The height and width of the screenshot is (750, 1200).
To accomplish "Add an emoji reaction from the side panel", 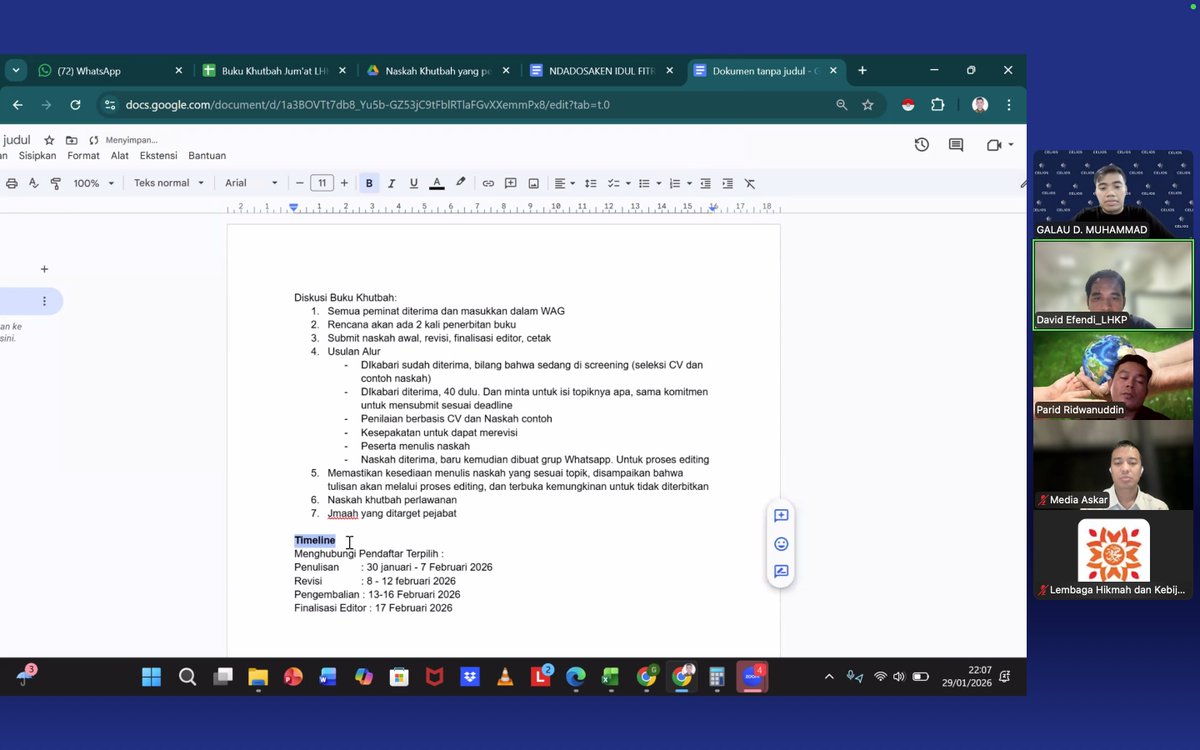I will pos(781,544).
